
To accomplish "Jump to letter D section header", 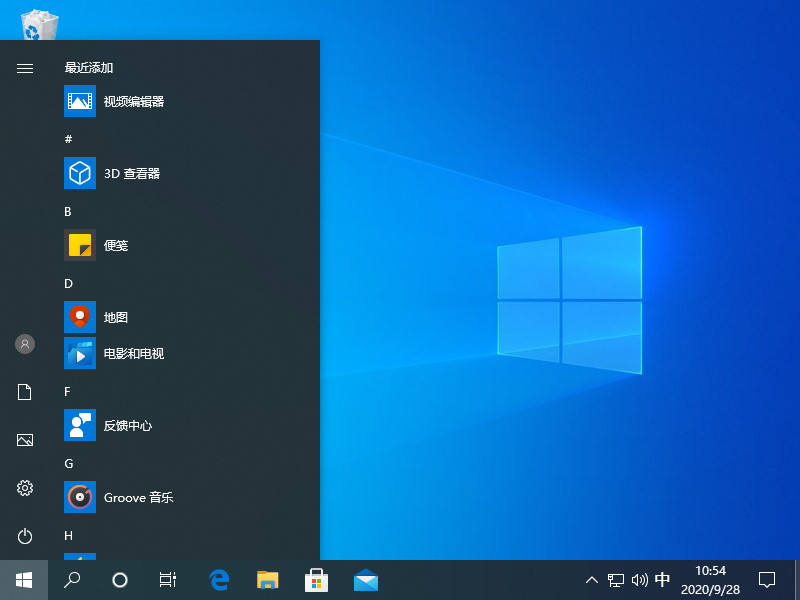I will coord(69,283).
